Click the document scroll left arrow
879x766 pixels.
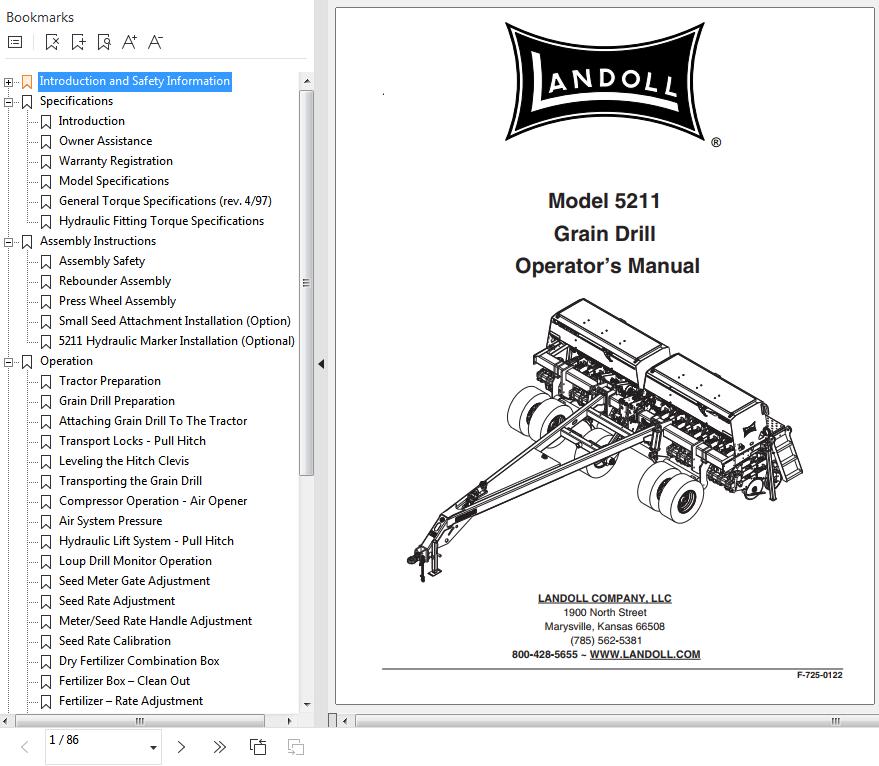tap(345, 721)
